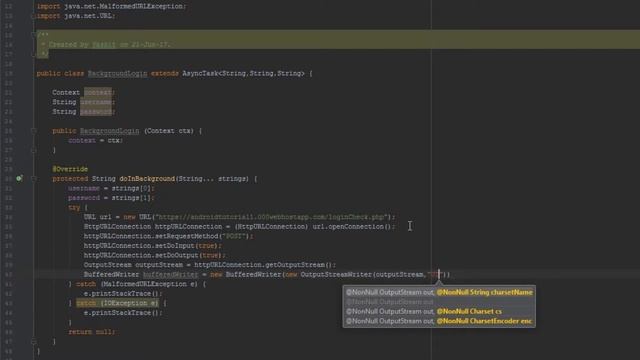Click the override gutter icon beside doInBackground

pyautogui.click(x=19, y=178)
